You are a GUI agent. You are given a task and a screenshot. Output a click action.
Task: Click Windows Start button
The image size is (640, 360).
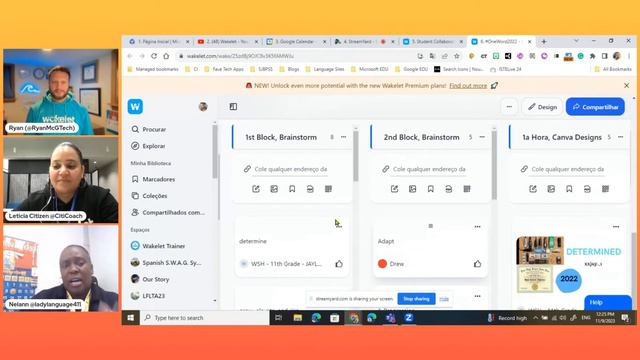pos(131,318)
